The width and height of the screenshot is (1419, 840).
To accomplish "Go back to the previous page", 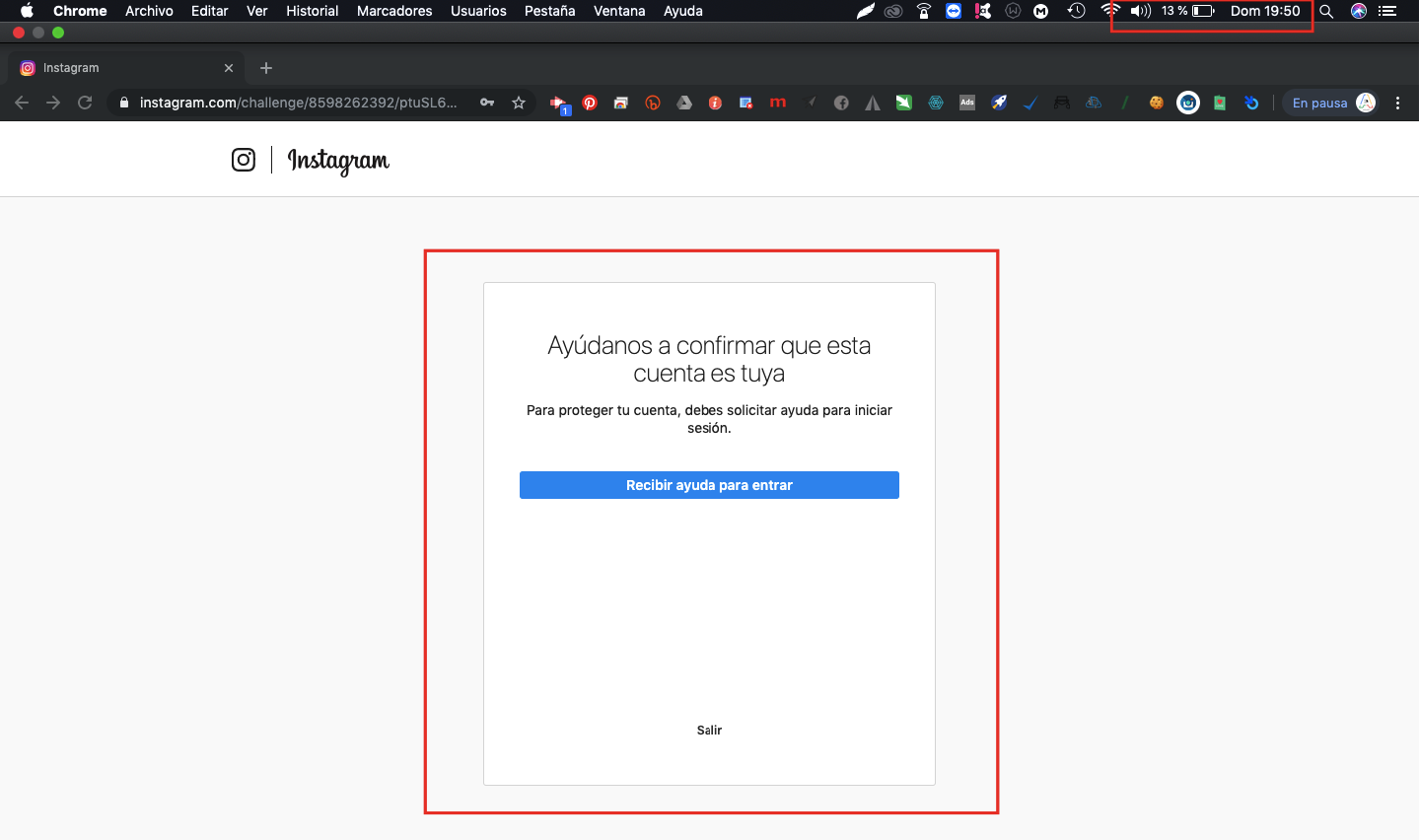I will (22, 103).
